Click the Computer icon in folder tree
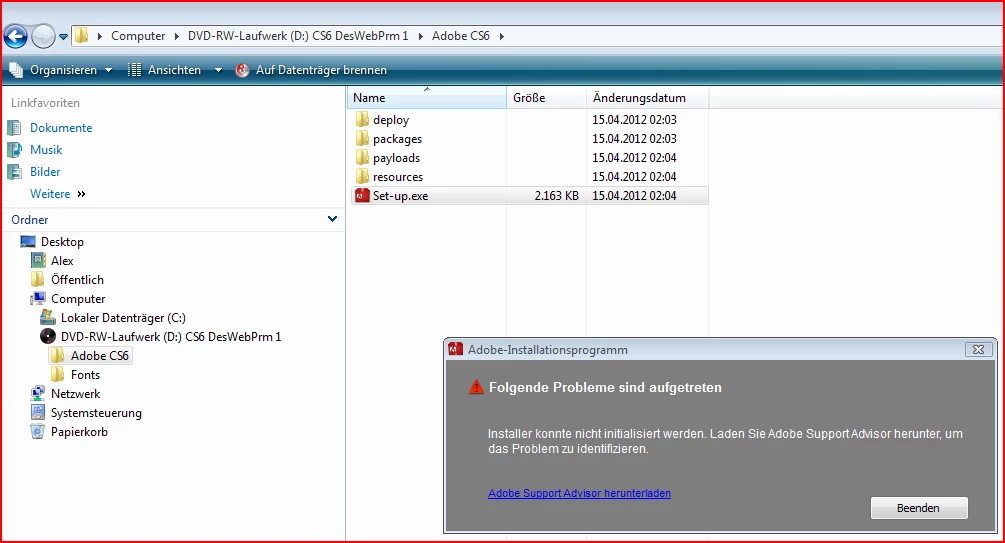This screenshot has height=543, width=1005. 38,298
